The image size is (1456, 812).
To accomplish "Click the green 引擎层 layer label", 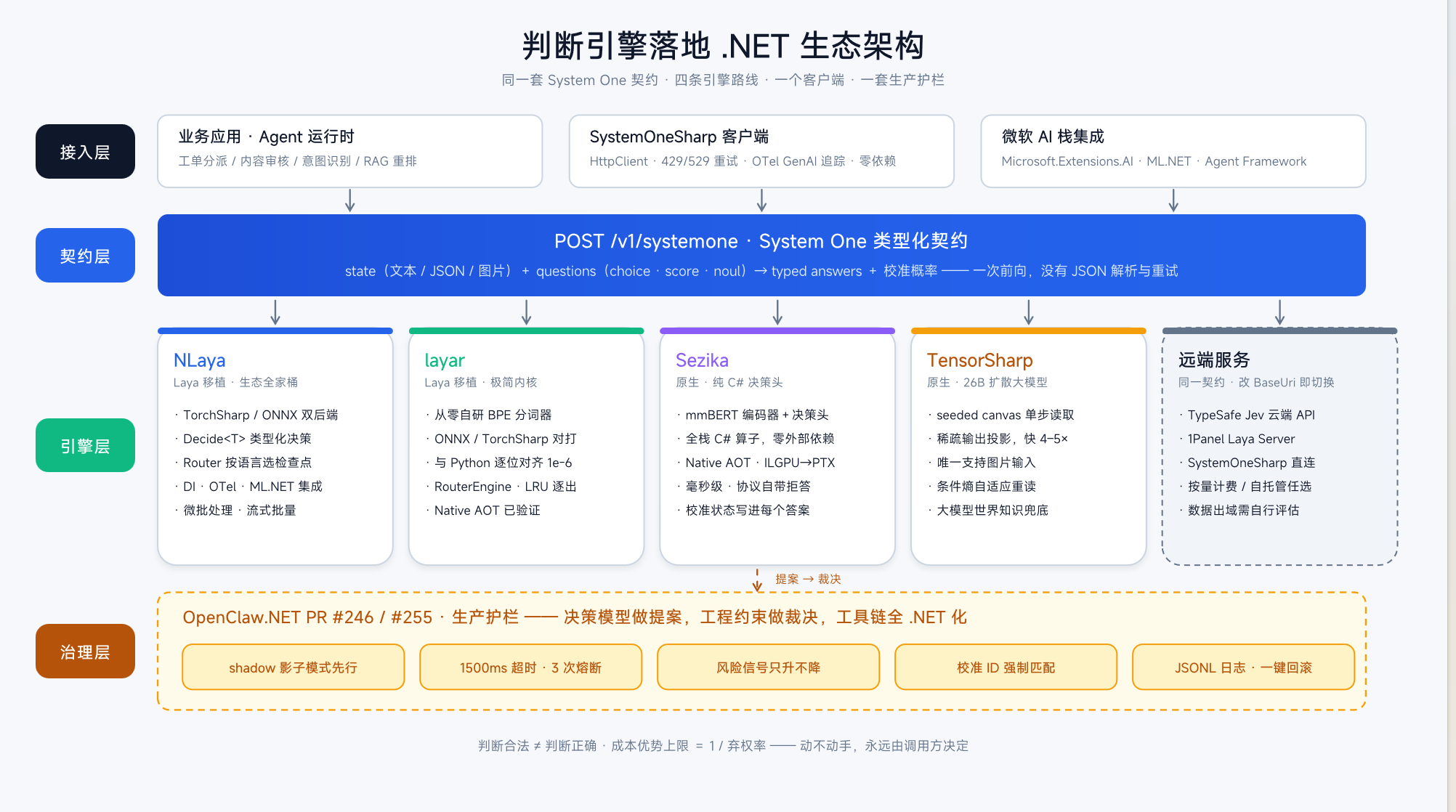I will pos(85,446).
